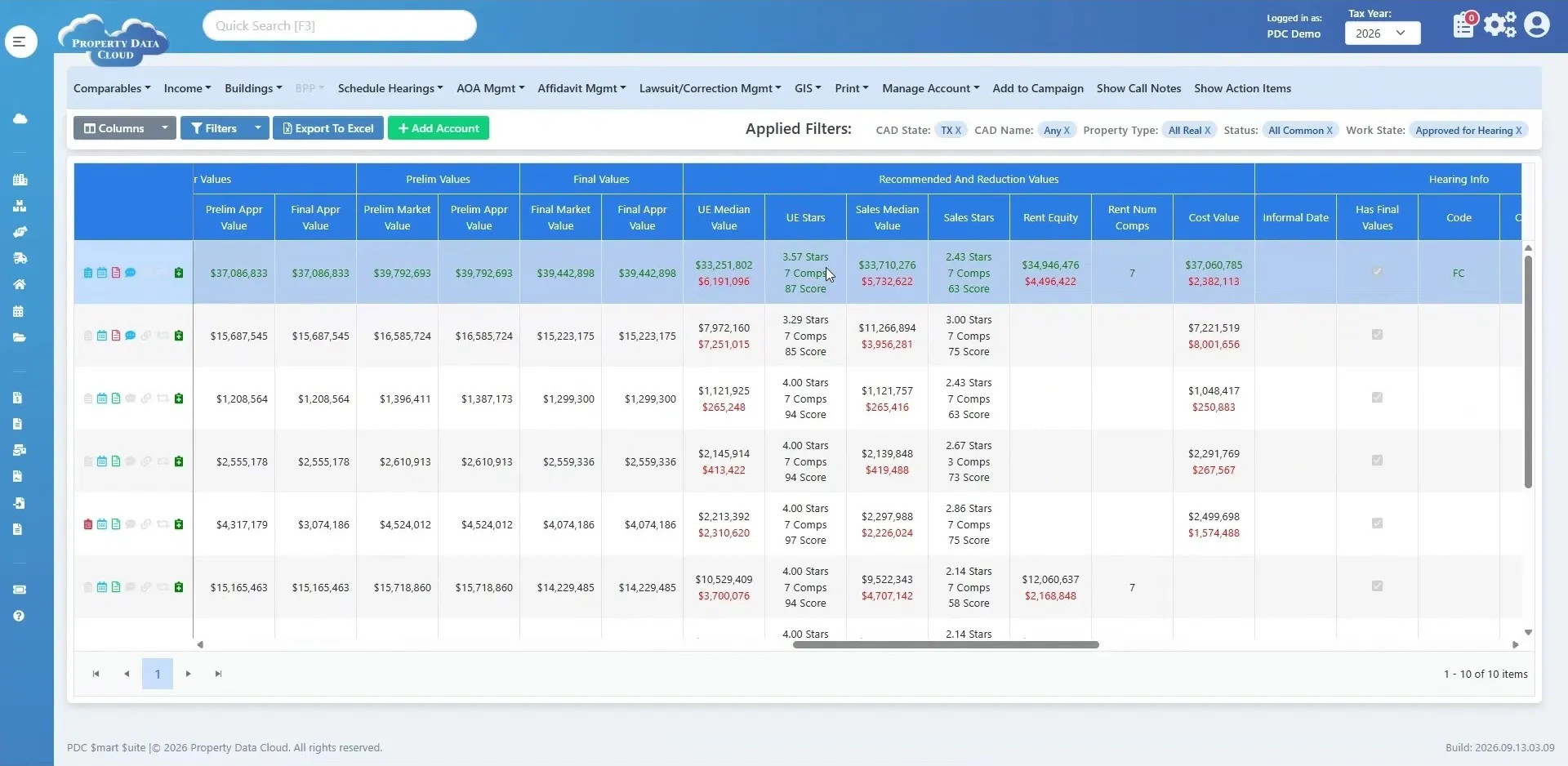Click the grid's horizontal scrollbar thumb
The width and height of the screenshot is (1568, 766).
946,644
